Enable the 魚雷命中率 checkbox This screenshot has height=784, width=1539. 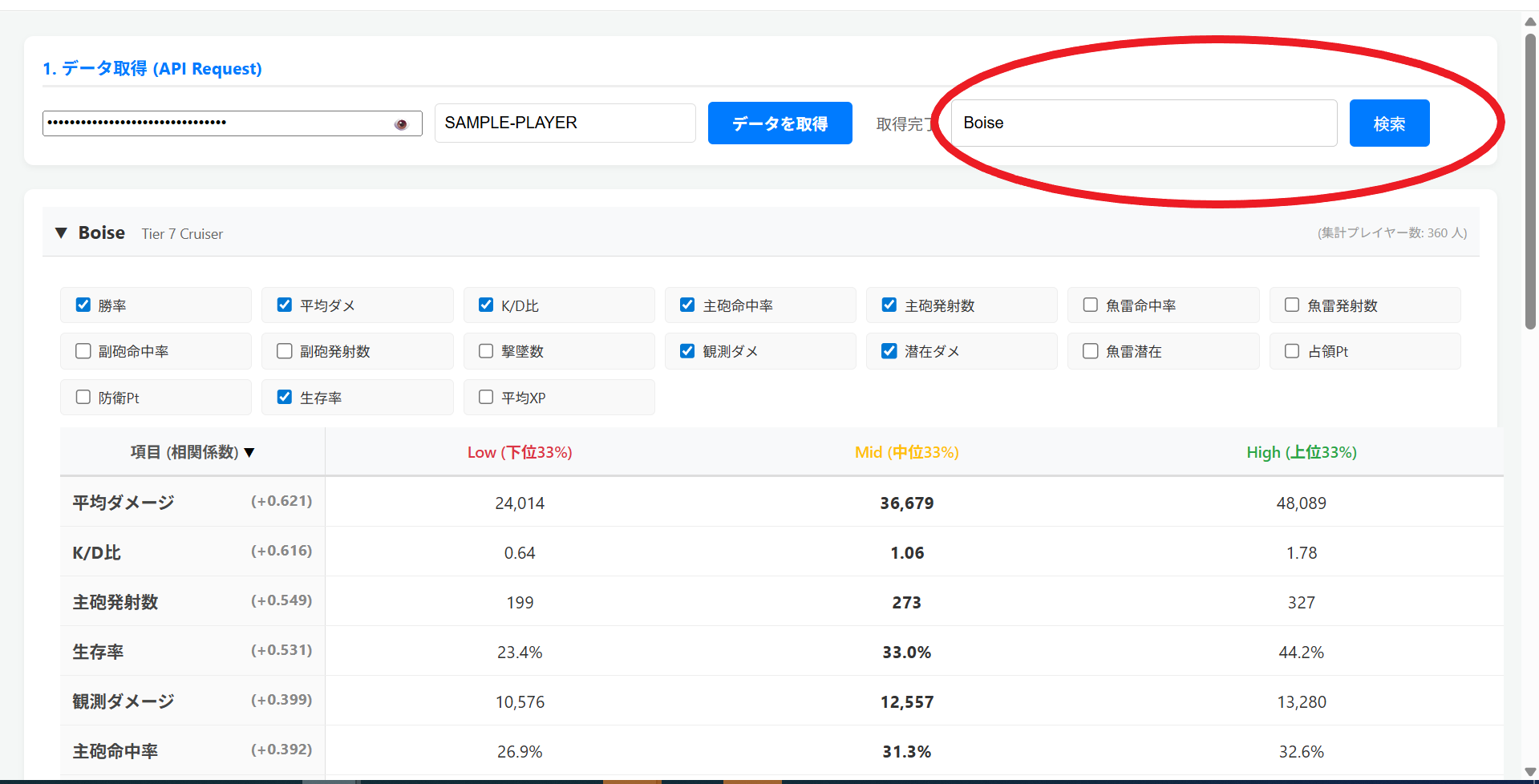pyautogui.click(x=1091, y=305)
